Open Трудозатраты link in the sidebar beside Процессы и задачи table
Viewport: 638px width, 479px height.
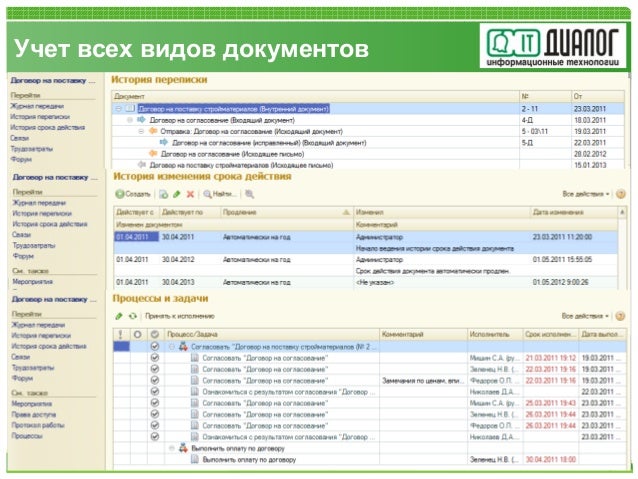33,367
